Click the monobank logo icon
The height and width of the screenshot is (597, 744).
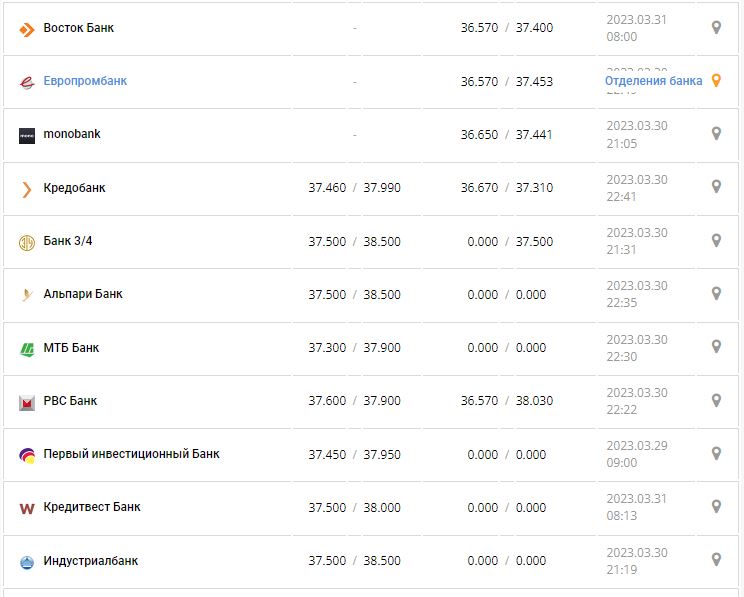27,135
